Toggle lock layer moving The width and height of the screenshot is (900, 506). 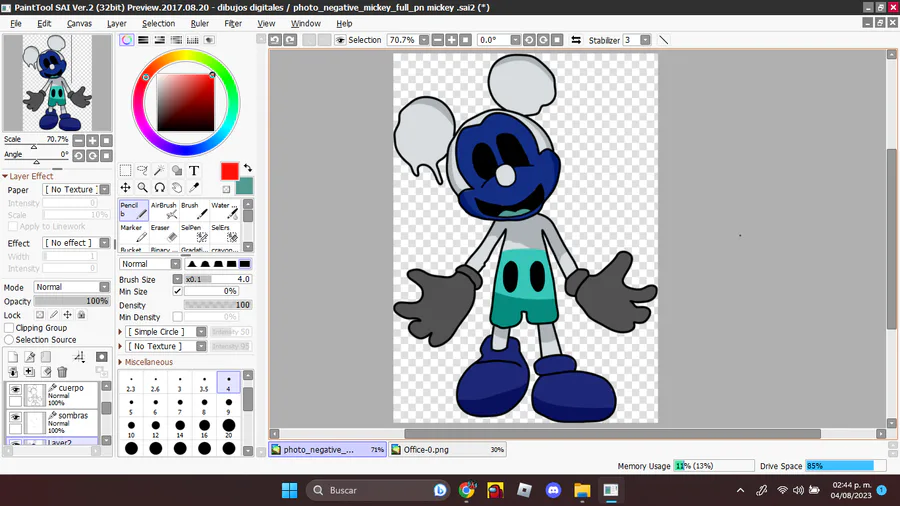pos(68,315)
